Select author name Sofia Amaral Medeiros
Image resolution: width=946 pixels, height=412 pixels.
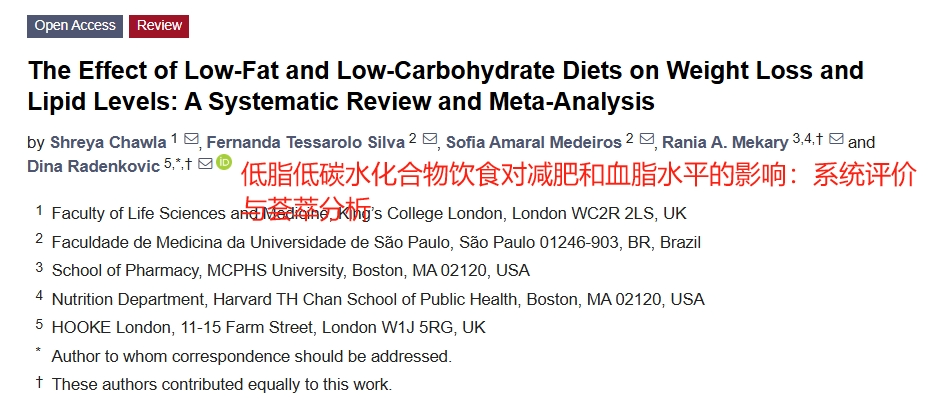pos(534,143)
